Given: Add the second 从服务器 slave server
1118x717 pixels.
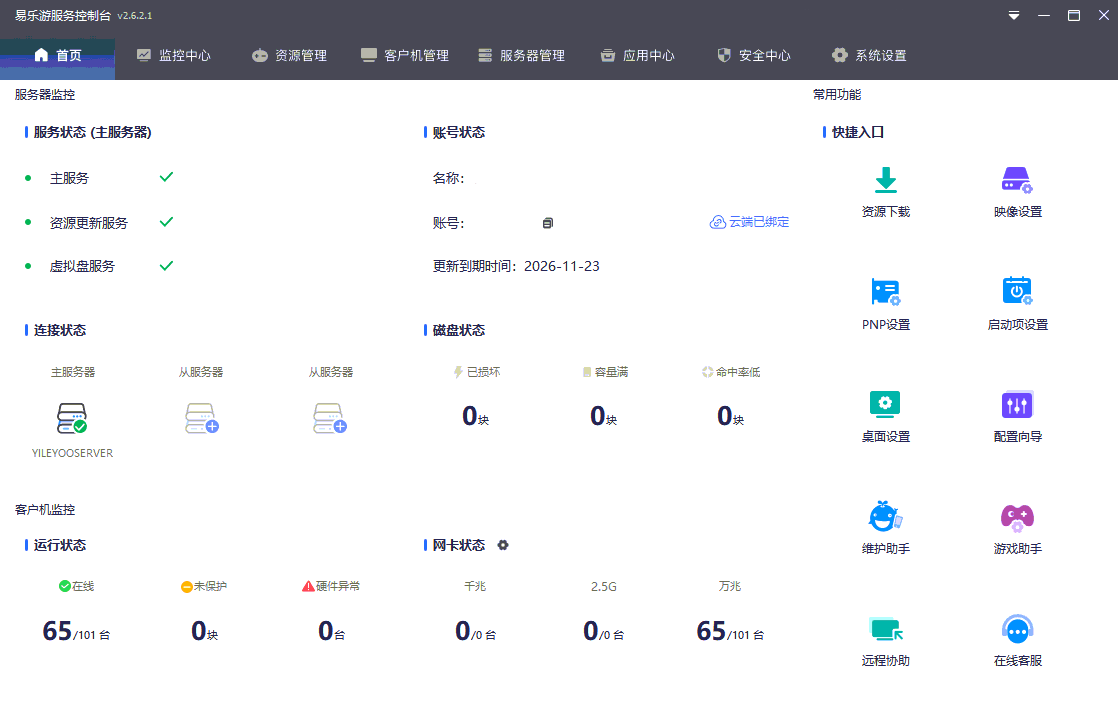Looking at the screenshot, I should tap(329, 418).
